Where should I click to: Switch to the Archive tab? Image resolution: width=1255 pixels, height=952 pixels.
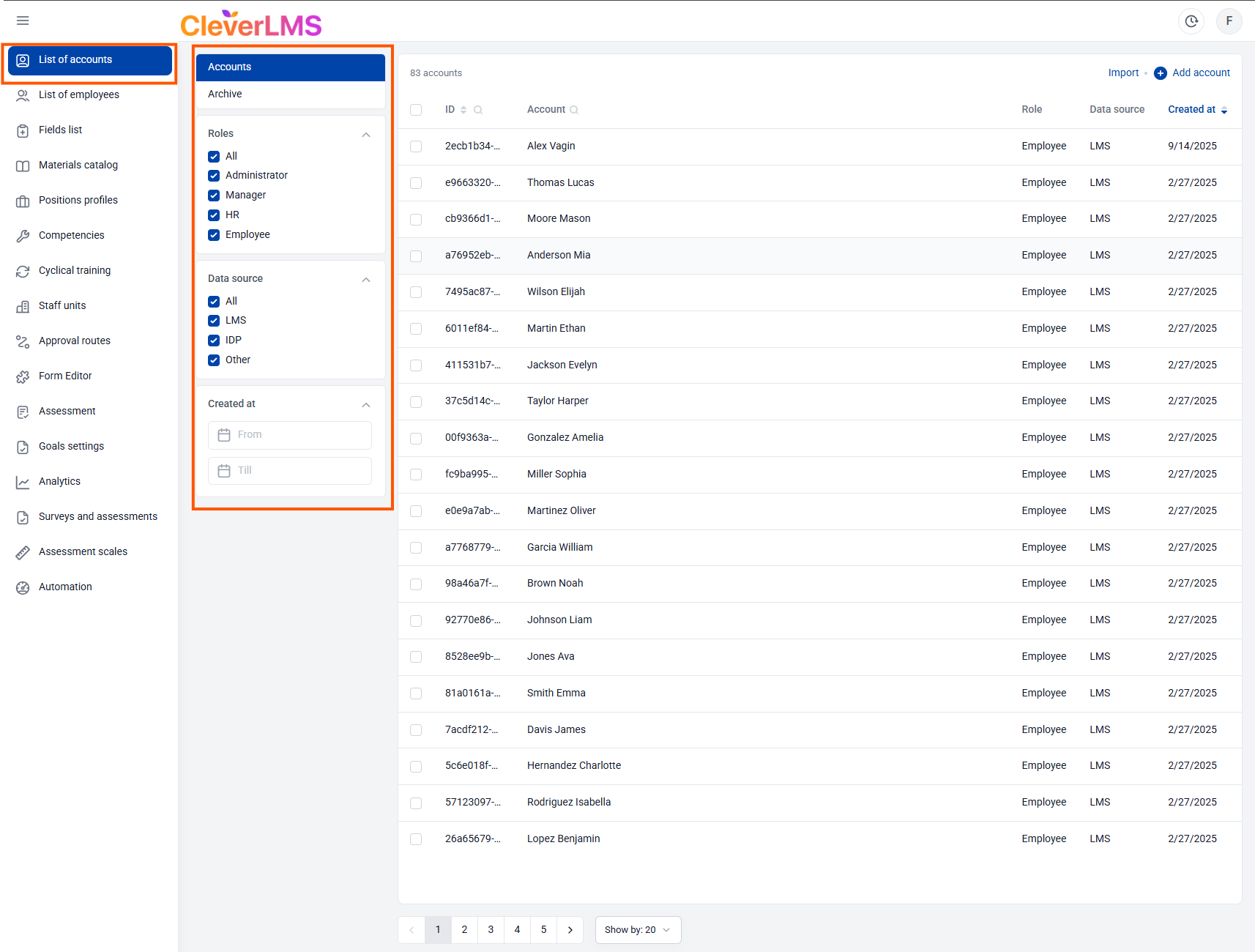(x=225, y=94)
